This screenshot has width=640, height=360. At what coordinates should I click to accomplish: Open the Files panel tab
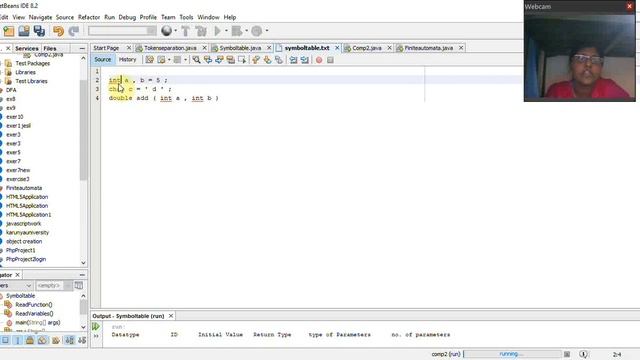point(50,48)
